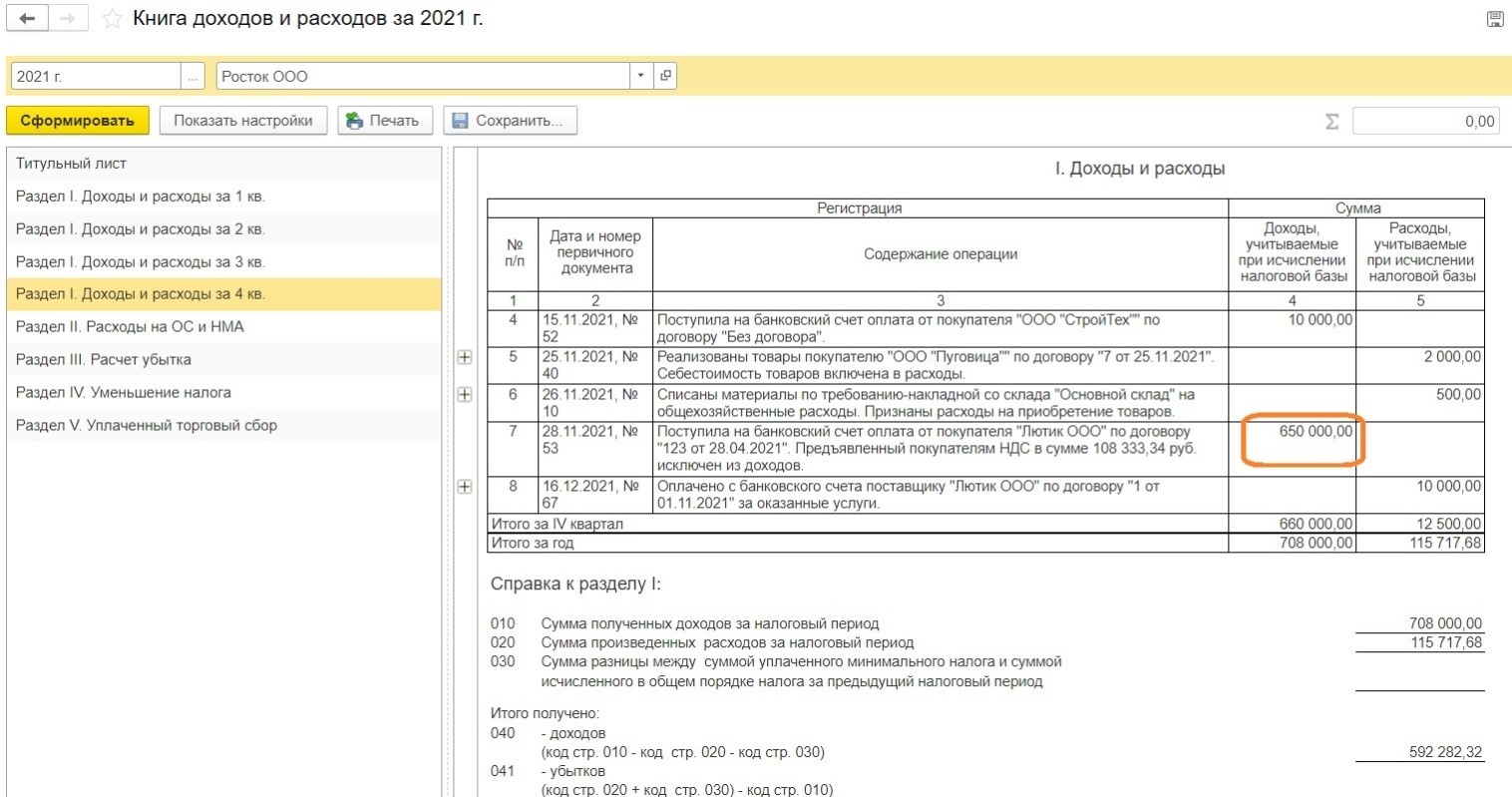The width and height of the screenshot is (1512, 797).
Task: Open Раздел III. Расчет убытка
Action: point(224,360)
